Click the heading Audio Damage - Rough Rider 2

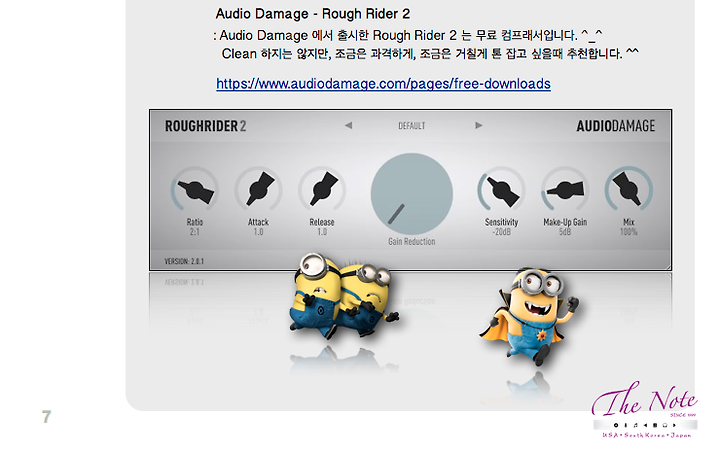click(x=313, y=14)
